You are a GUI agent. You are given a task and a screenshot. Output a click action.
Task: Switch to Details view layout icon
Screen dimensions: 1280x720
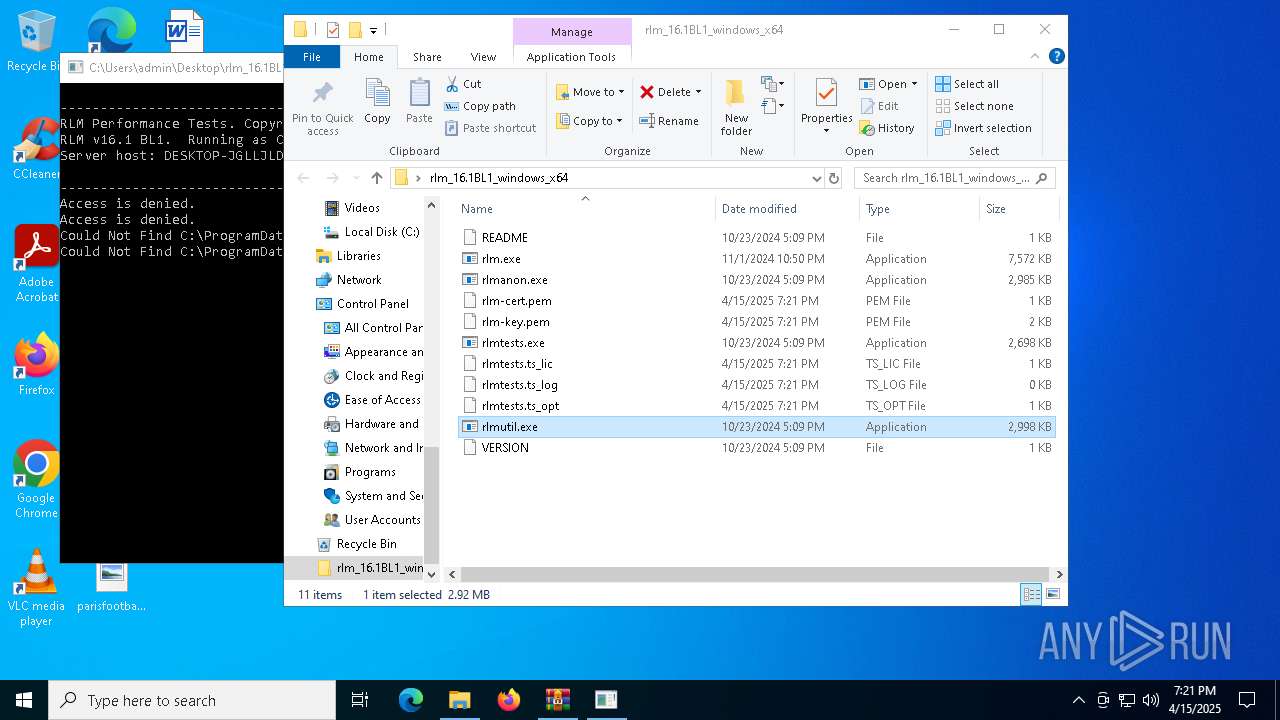[1031, 594]
